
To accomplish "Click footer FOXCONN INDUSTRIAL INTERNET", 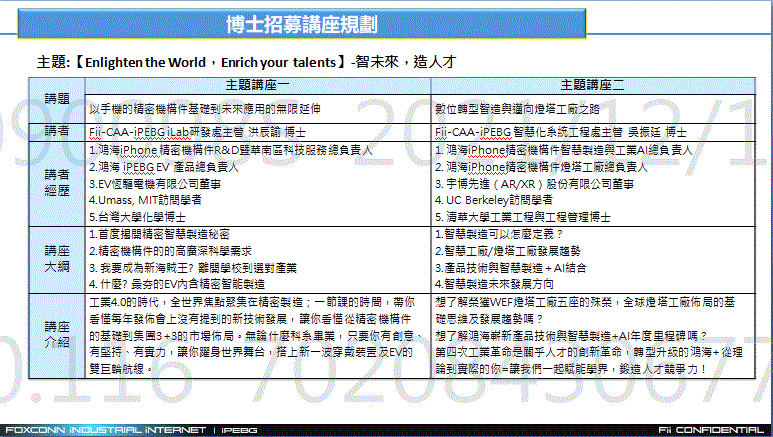I will (105, 430).
